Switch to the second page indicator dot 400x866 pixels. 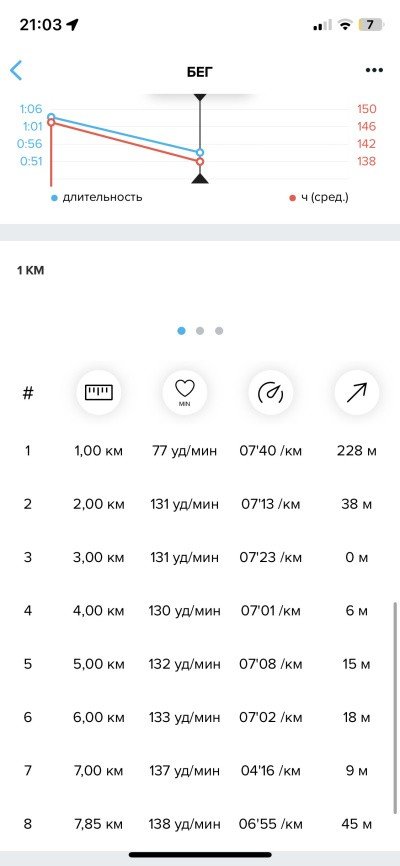(x=200, y=331)
